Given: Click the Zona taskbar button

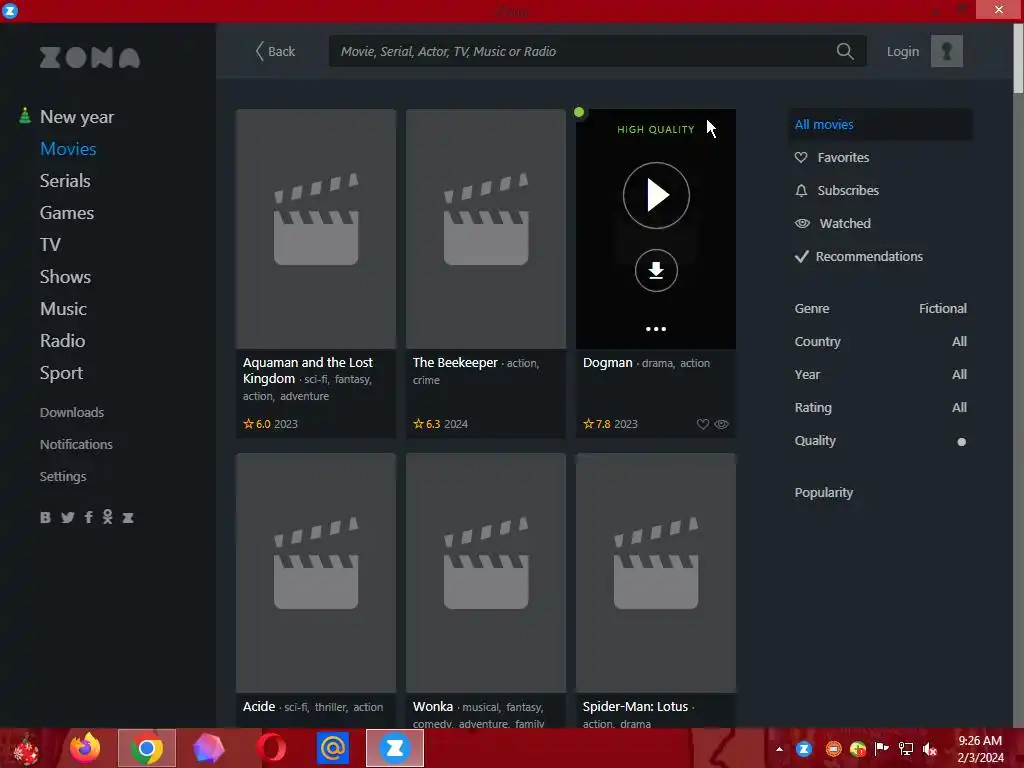Looking at the screenshot, I should point(394,748).
